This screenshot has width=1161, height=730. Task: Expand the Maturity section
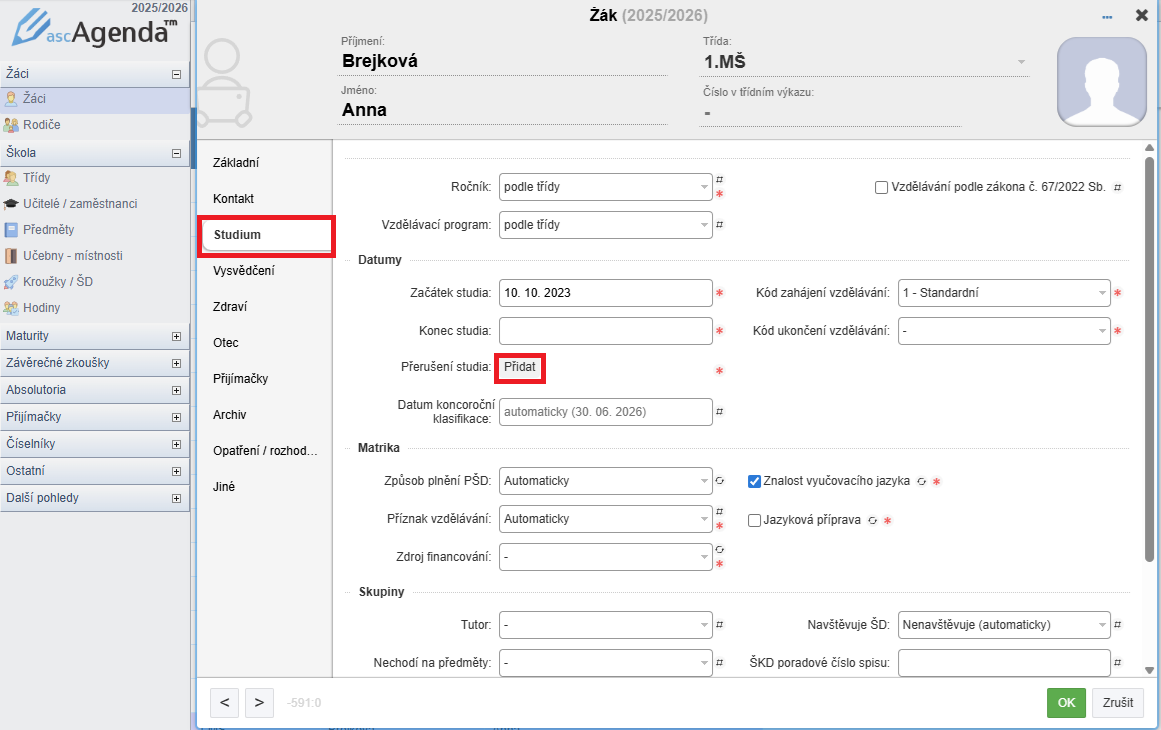tap(176, 336)
